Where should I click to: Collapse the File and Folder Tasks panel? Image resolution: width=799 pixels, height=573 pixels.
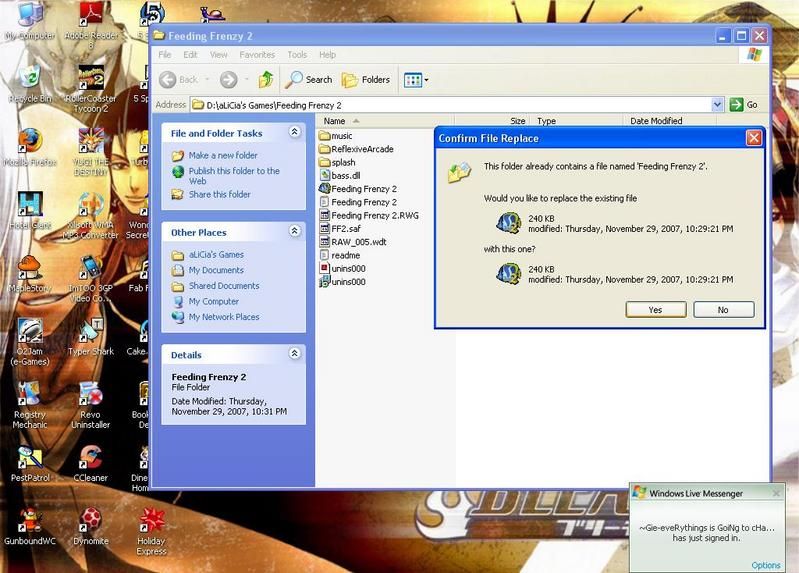tap(294, 132)
